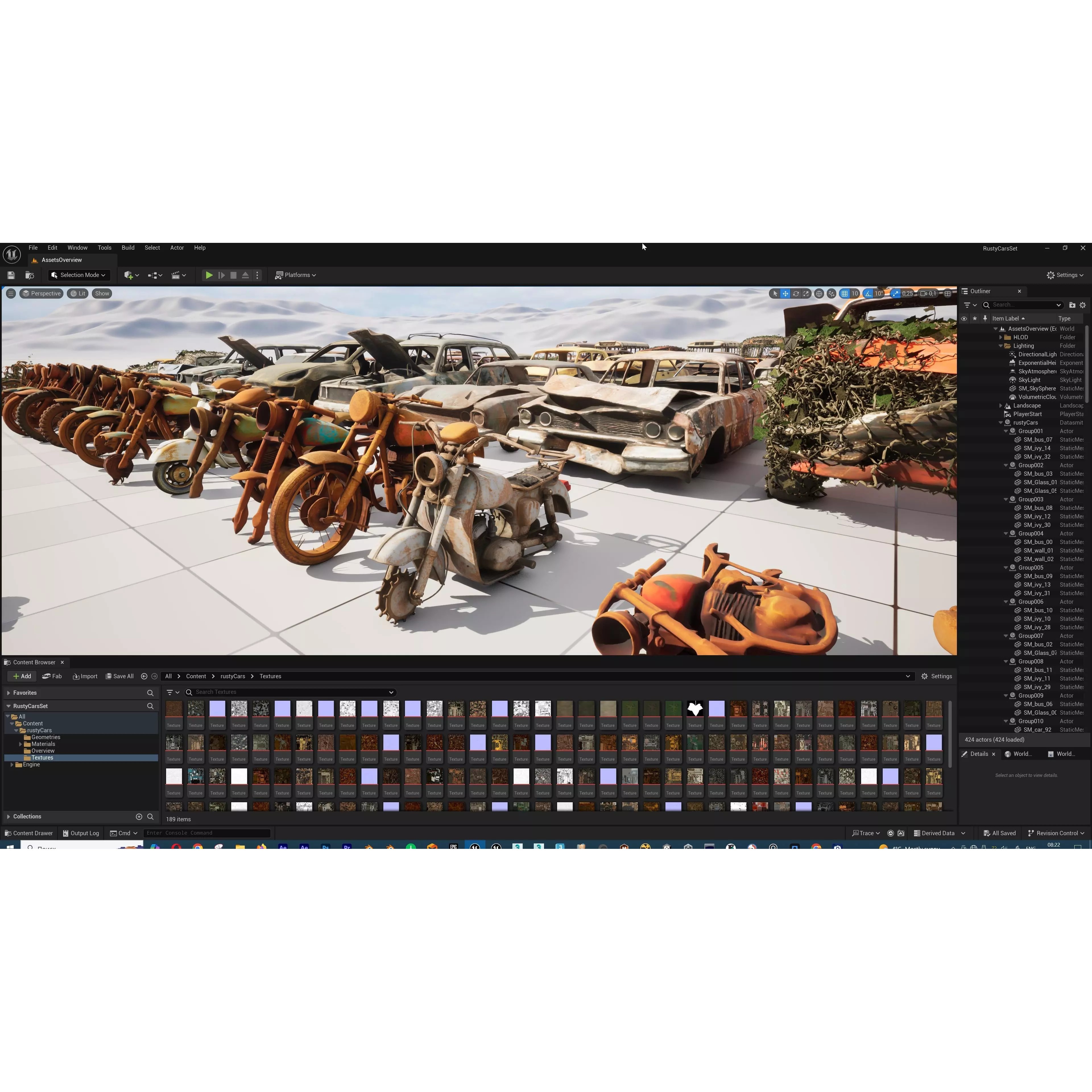Click the Add button in Content Browser
The height and width of the screenshot is (1092, 1092).
click(x=22, y=677)
